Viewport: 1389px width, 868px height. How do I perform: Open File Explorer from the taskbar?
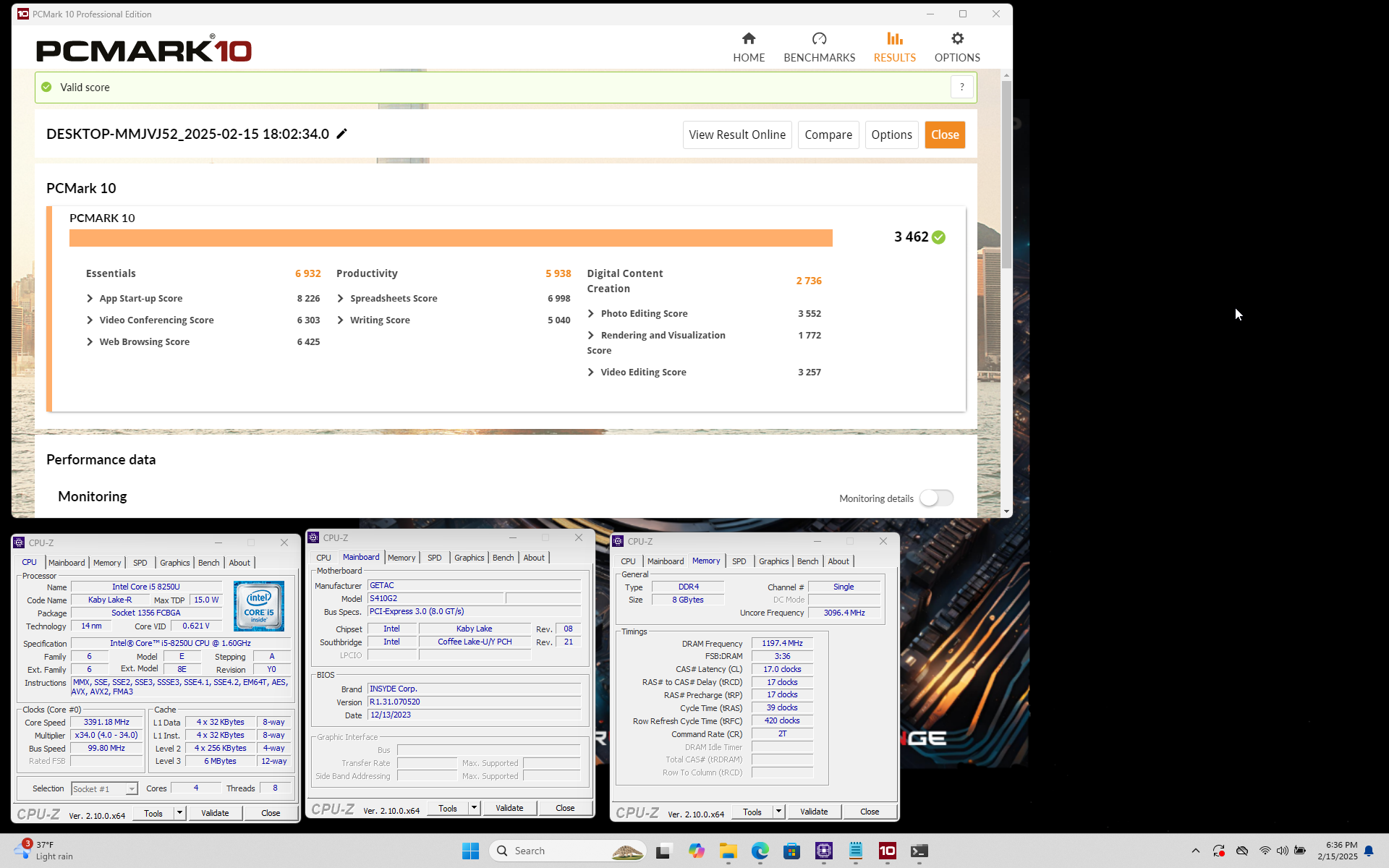(x=728, y=851)
